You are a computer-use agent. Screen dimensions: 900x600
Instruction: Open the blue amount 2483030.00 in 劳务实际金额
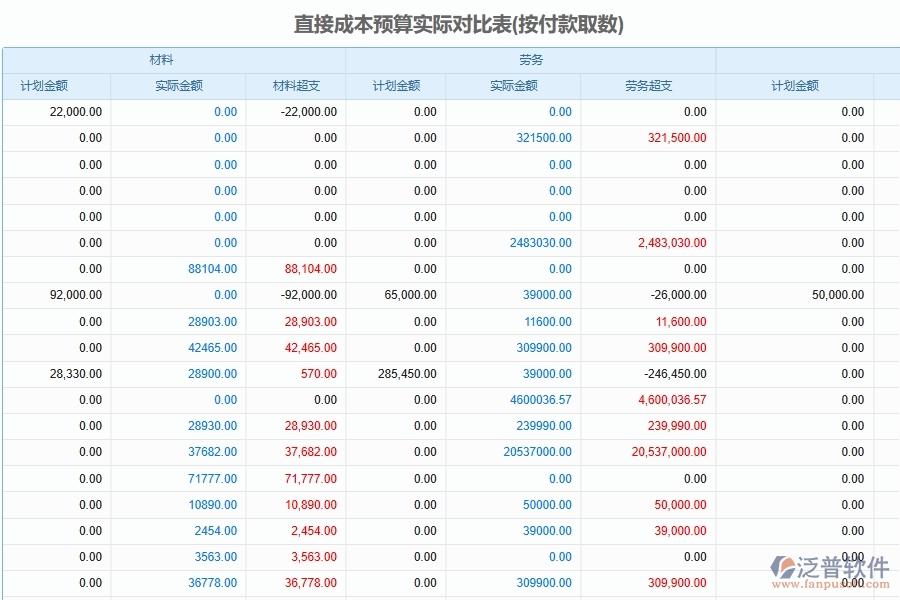[540, 243]
